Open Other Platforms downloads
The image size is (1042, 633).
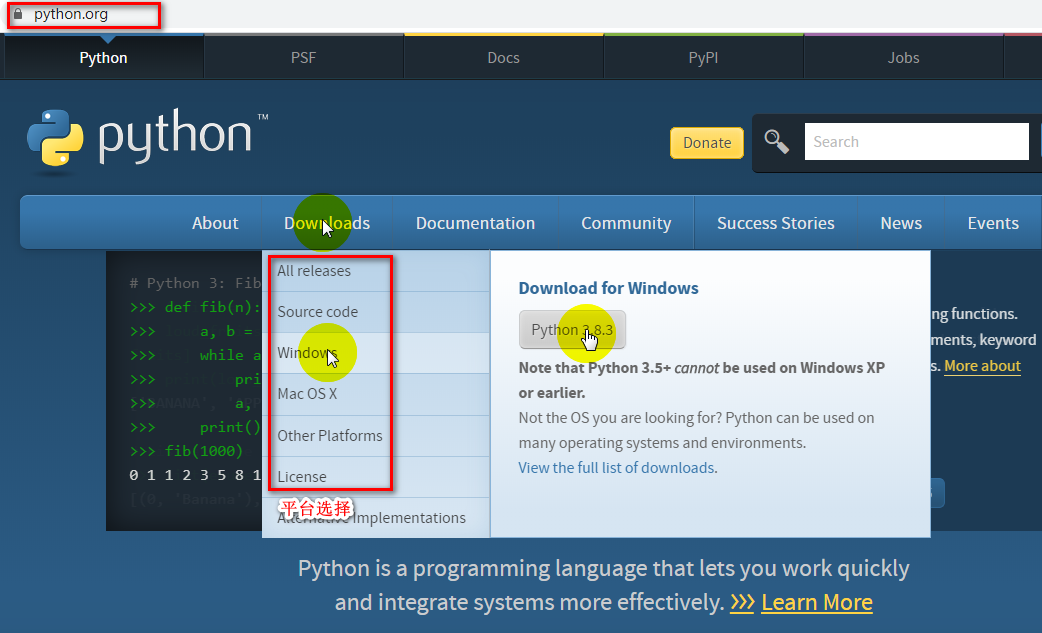[x=330, y=435]
